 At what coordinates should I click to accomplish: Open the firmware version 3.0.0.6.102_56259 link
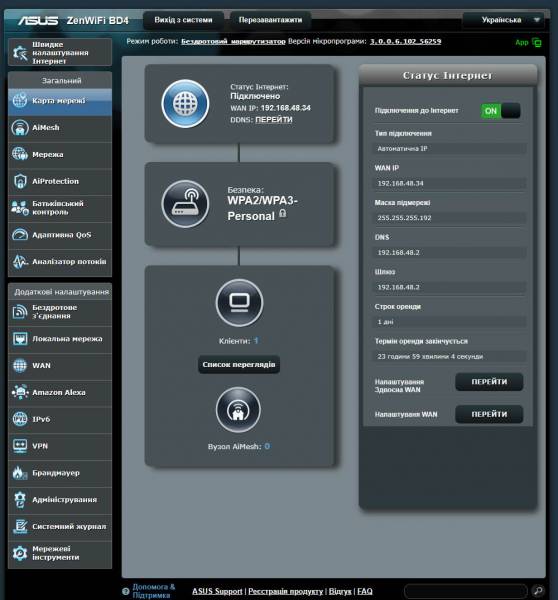click(405, 41)
